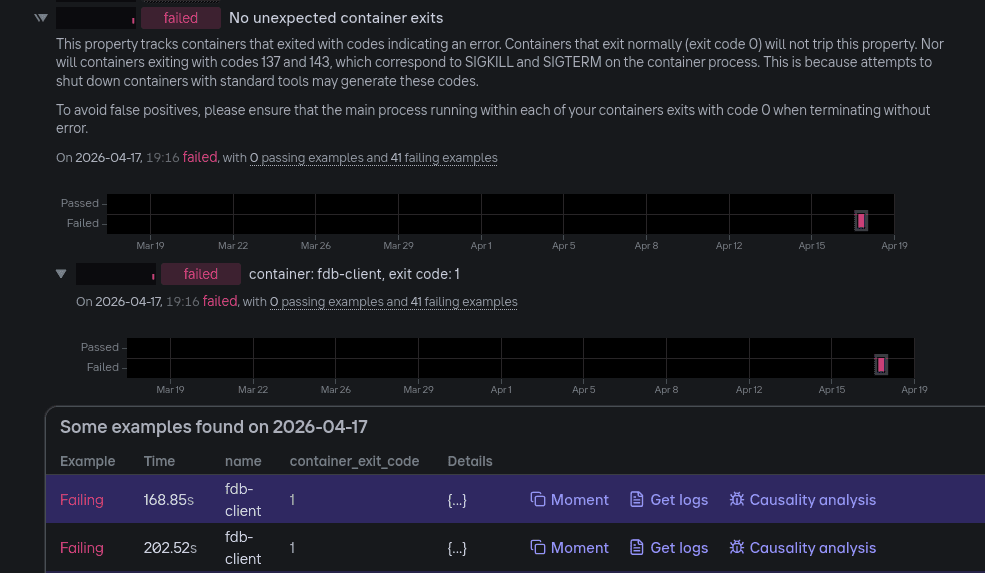Click the bug icon beside Causality analysis in 168.85s row
The width and height of the screenshot is (985, 573).
(x=737, y=499)
